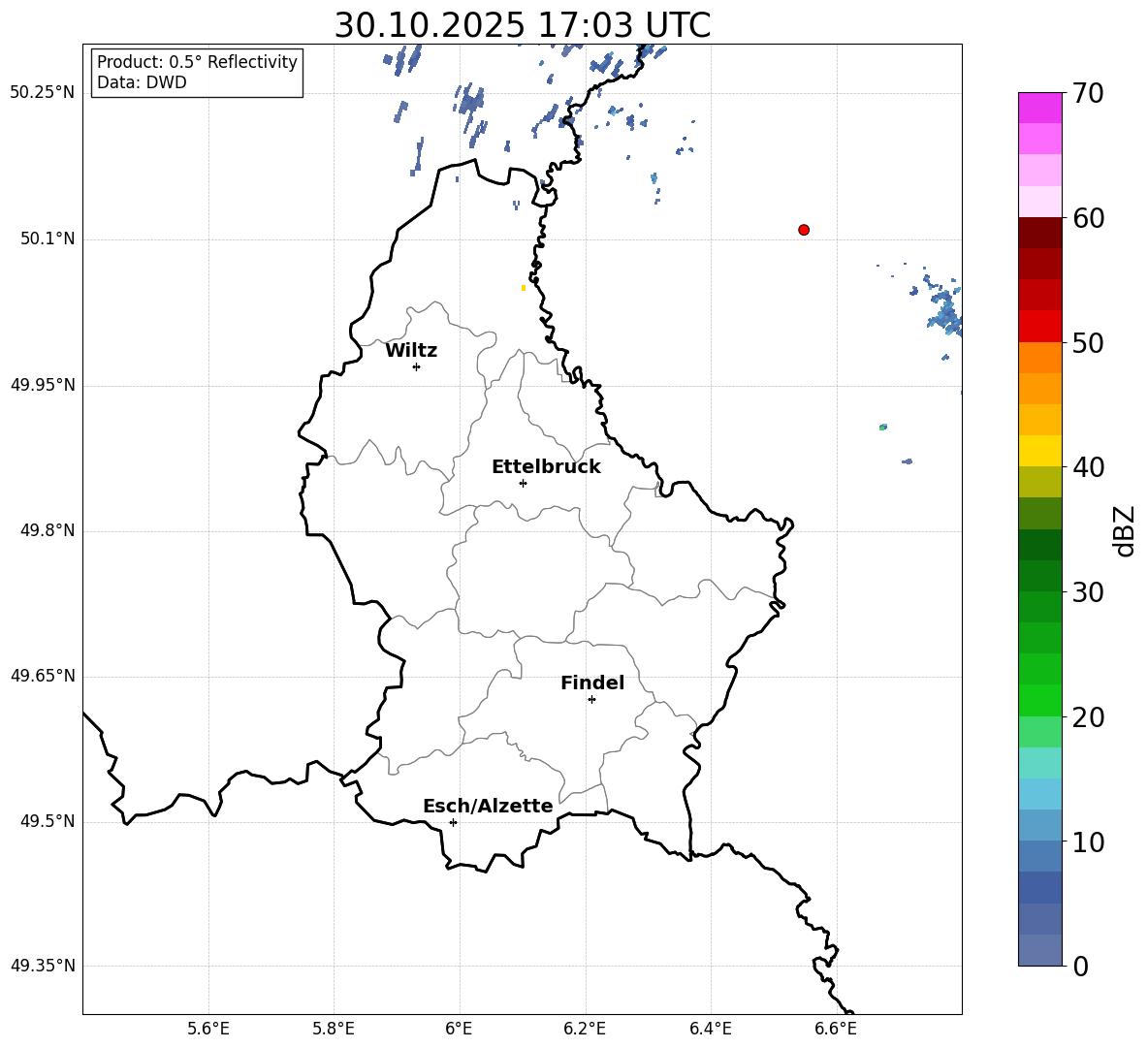Click the Esch/Alzette label
1148x1048 pixels.
coord(488,806)
